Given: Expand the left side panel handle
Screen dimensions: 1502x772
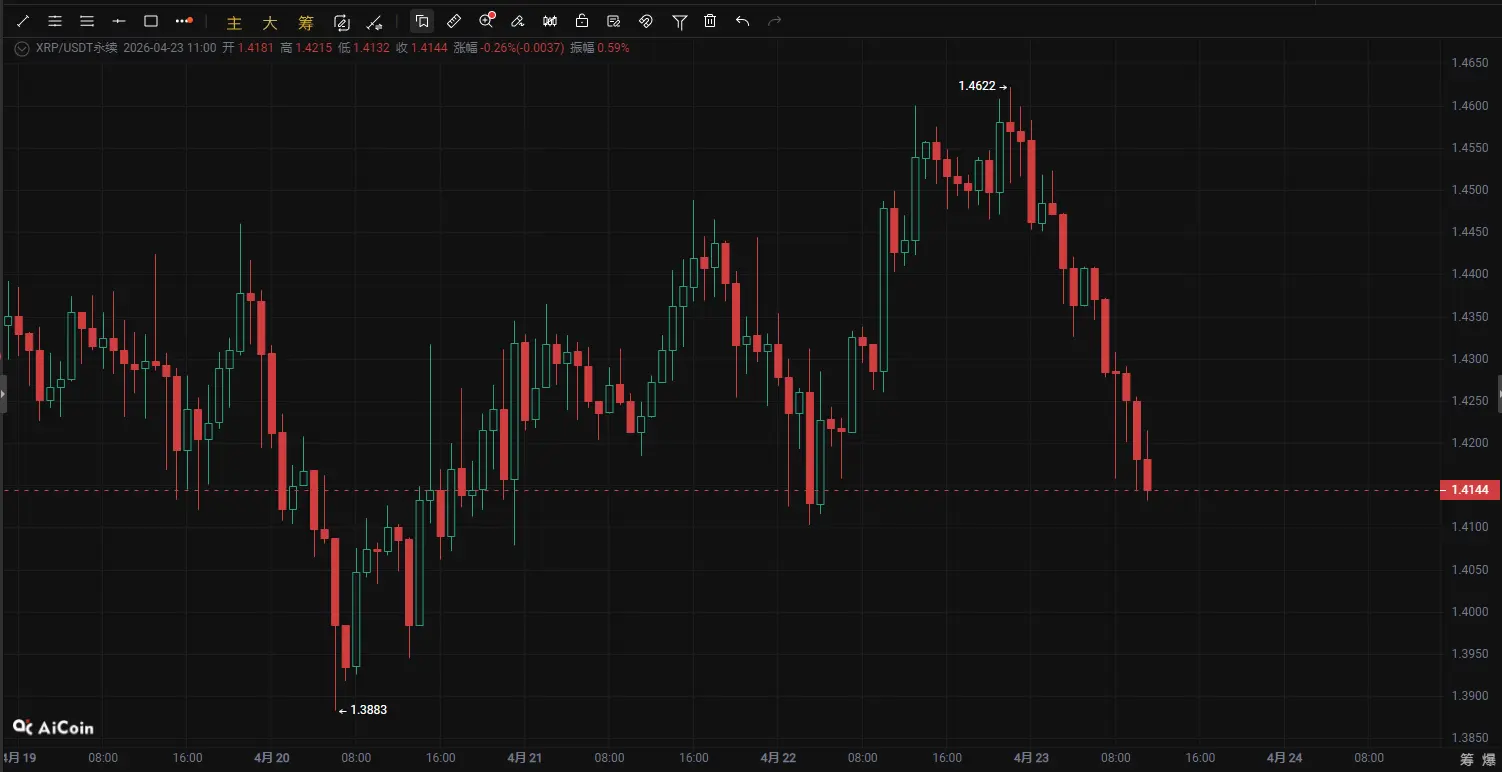Looking at the screenshot, I should pyautogui.click(x=3, y=394).
